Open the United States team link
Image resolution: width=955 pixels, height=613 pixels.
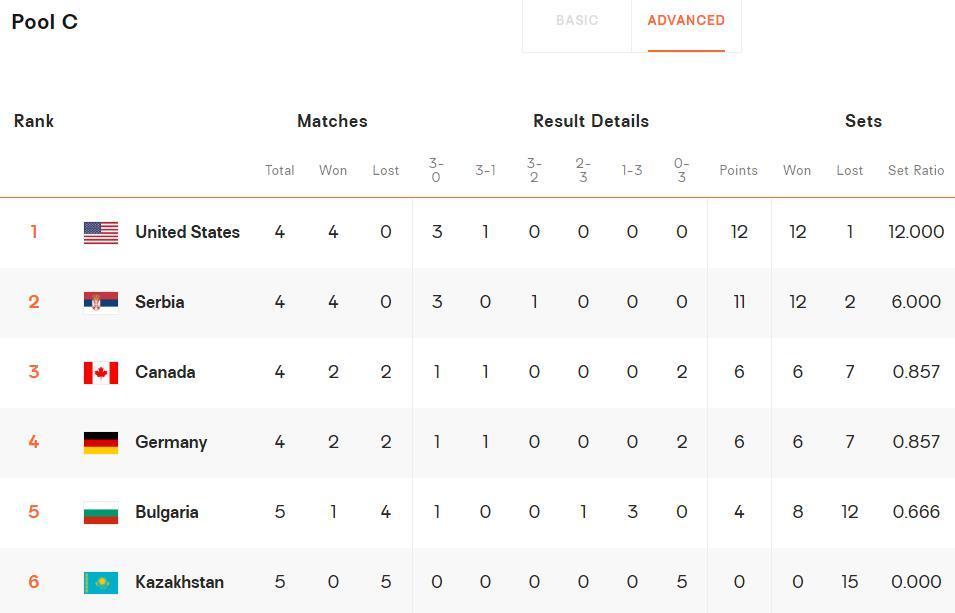tap(187, 232)
